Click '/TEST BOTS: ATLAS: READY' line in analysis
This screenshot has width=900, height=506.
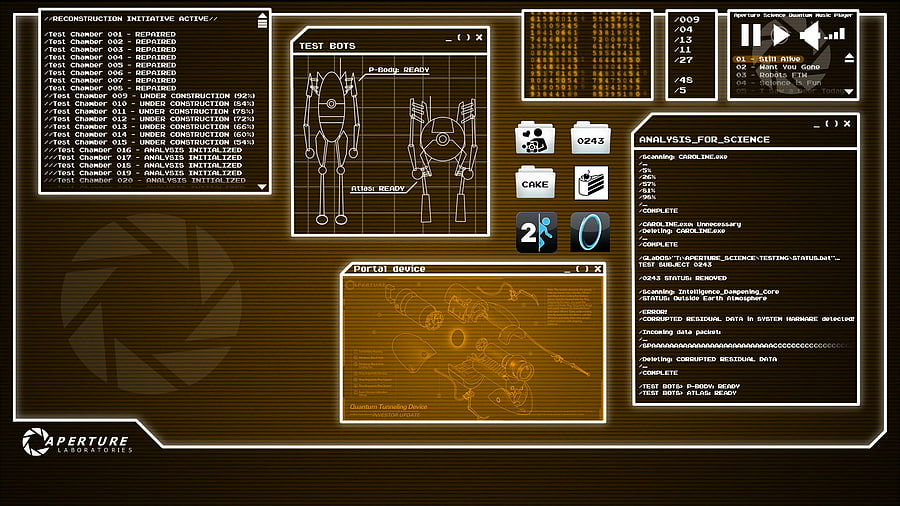click(687, 393)
